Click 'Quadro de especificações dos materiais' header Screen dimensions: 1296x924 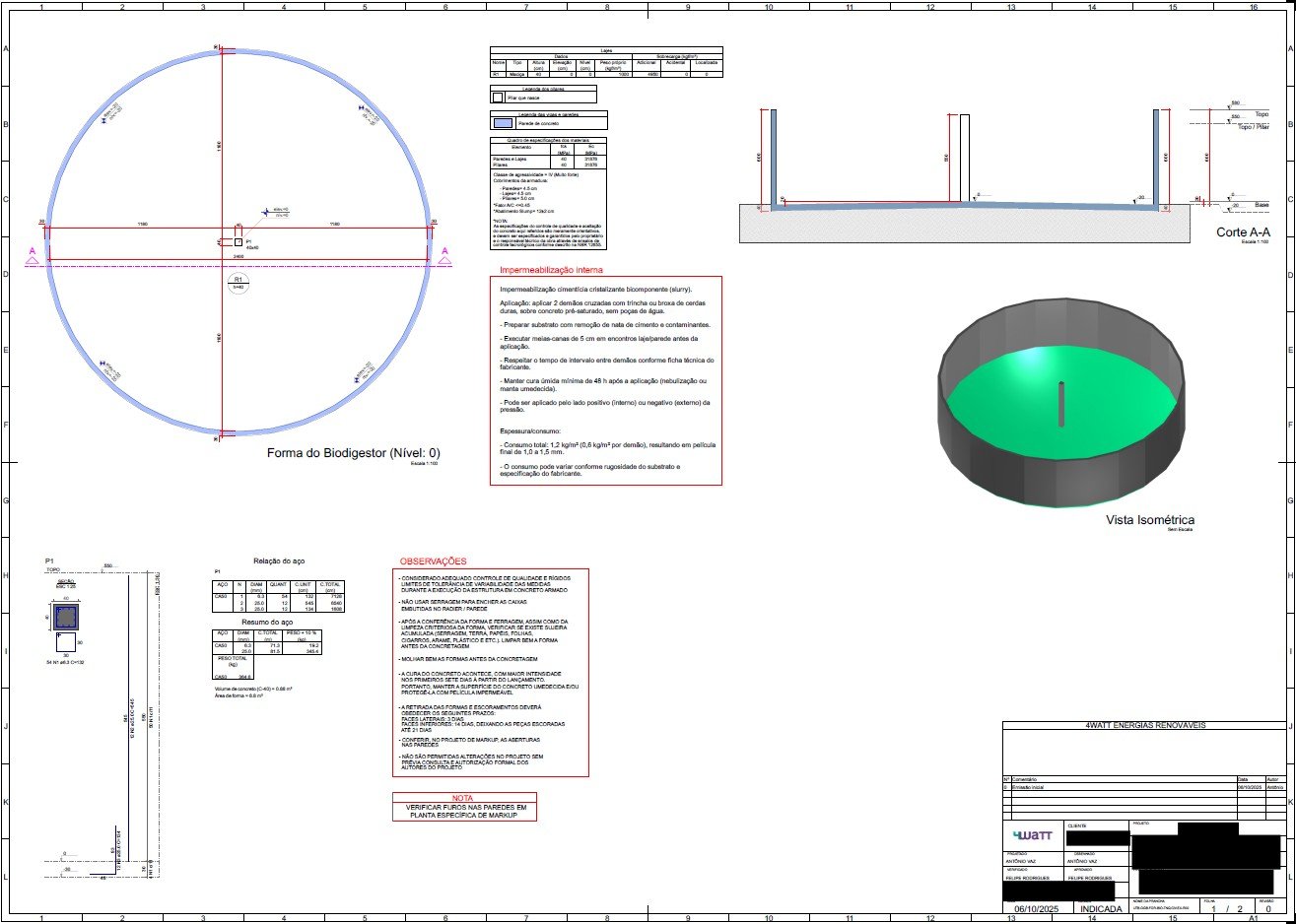548,140
